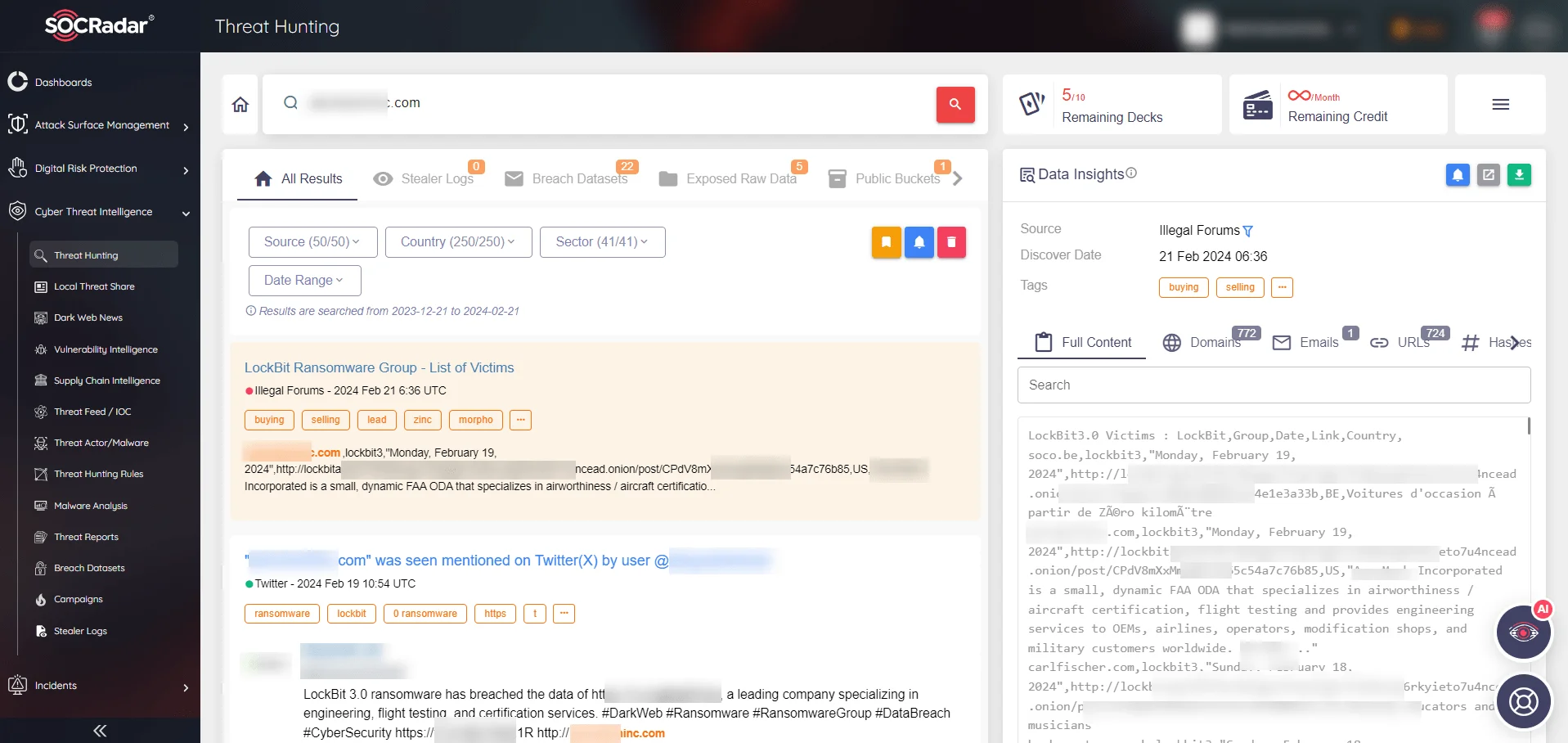Screen dimensions: 1568x743
Task: Select the All Results tab
Action: [298, 178]
